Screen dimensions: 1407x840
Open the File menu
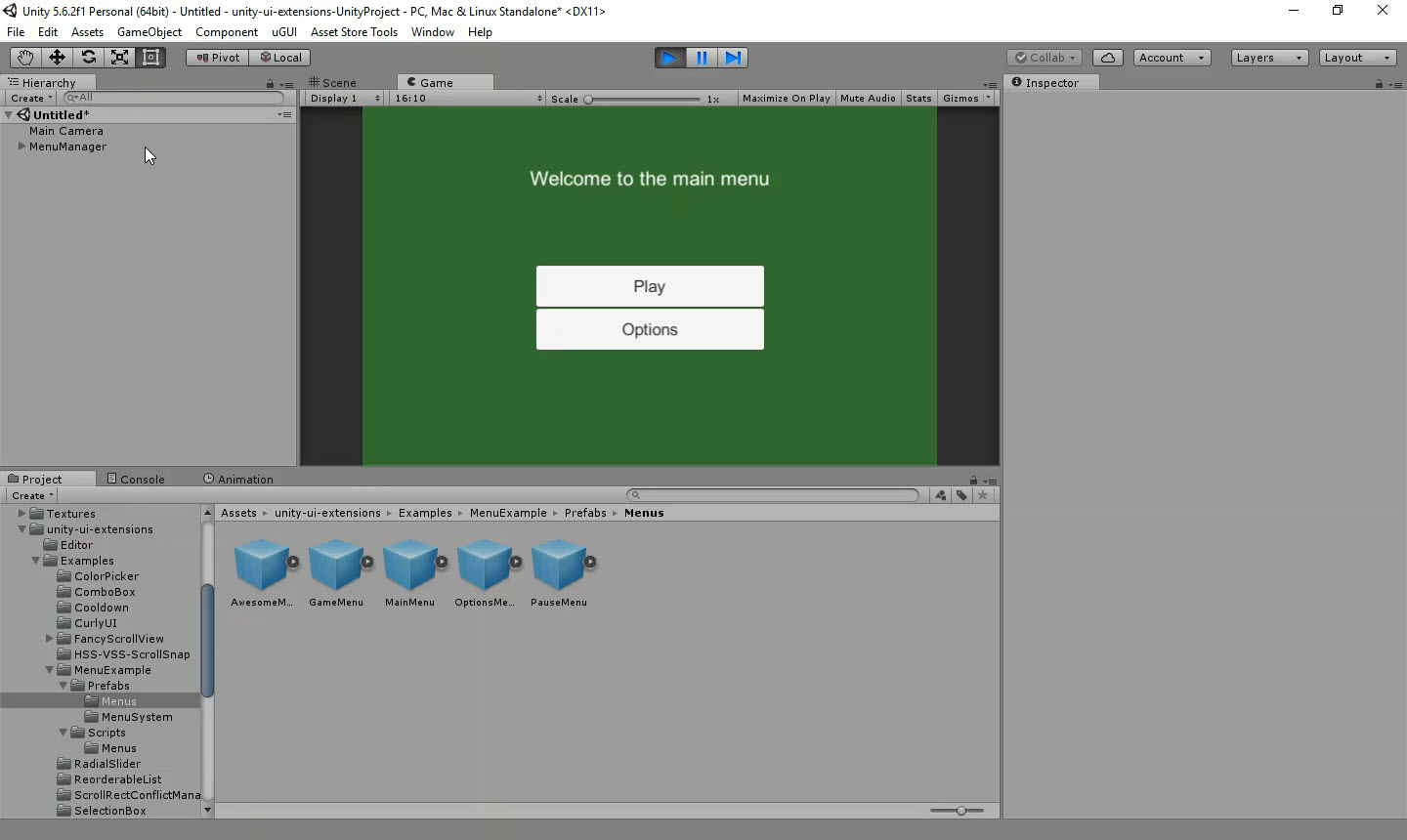16,32
